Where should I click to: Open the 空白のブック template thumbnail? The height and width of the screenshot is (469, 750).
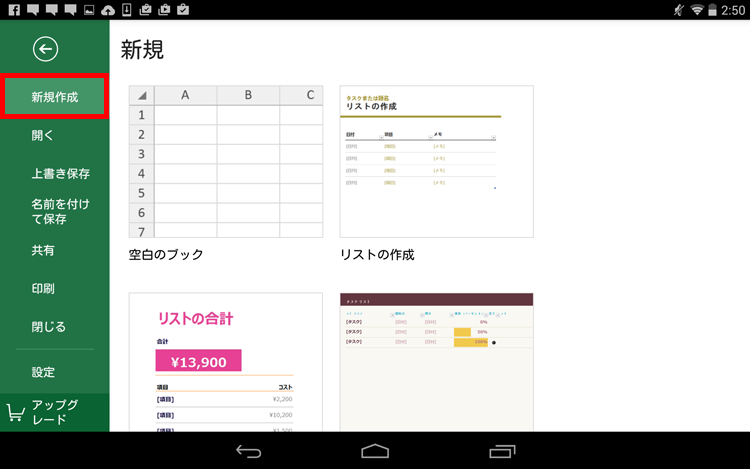tap(226, 162)
